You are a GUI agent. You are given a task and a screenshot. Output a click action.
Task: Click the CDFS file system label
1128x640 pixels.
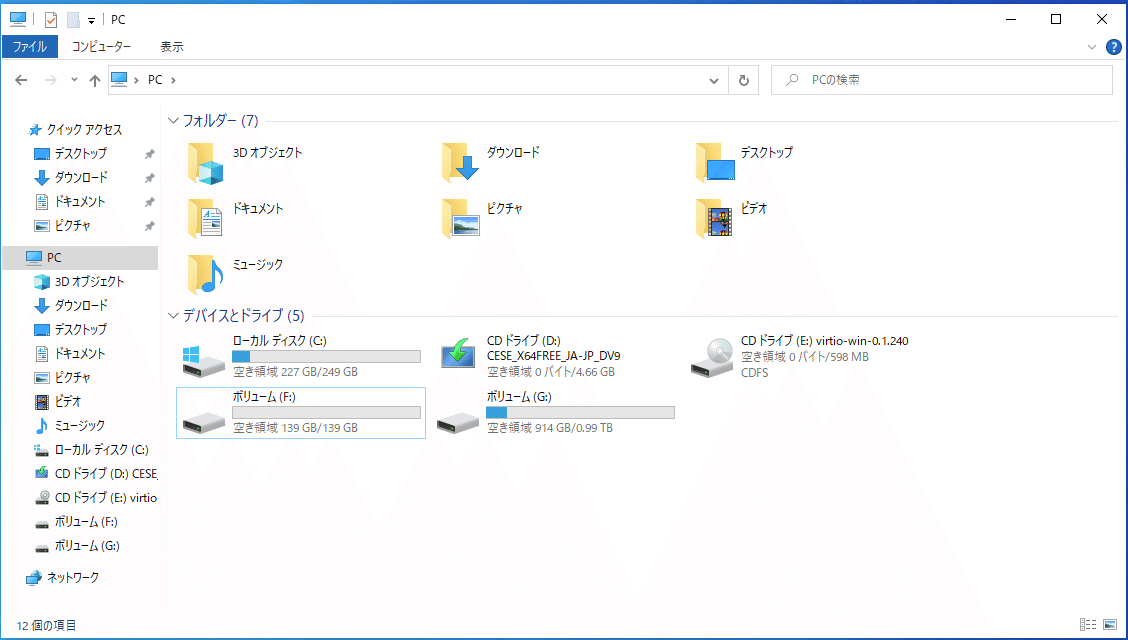(755, 372)
